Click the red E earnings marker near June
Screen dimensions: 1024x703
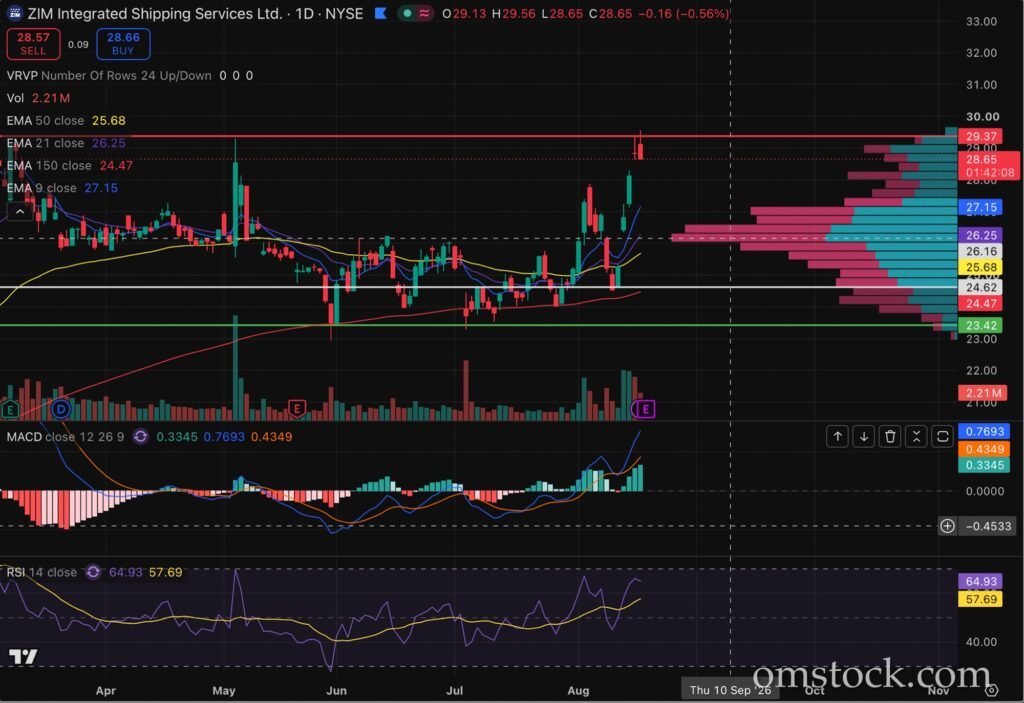297,409
